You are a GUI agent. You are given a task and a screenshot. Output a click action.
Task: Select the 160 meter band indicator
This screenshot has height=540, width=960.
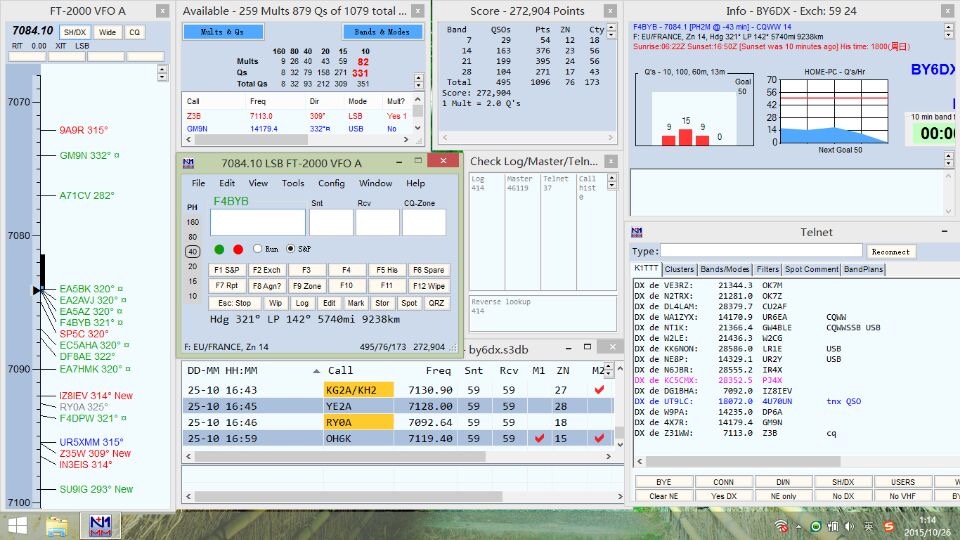pyautogui.click(x=193, y=222)
